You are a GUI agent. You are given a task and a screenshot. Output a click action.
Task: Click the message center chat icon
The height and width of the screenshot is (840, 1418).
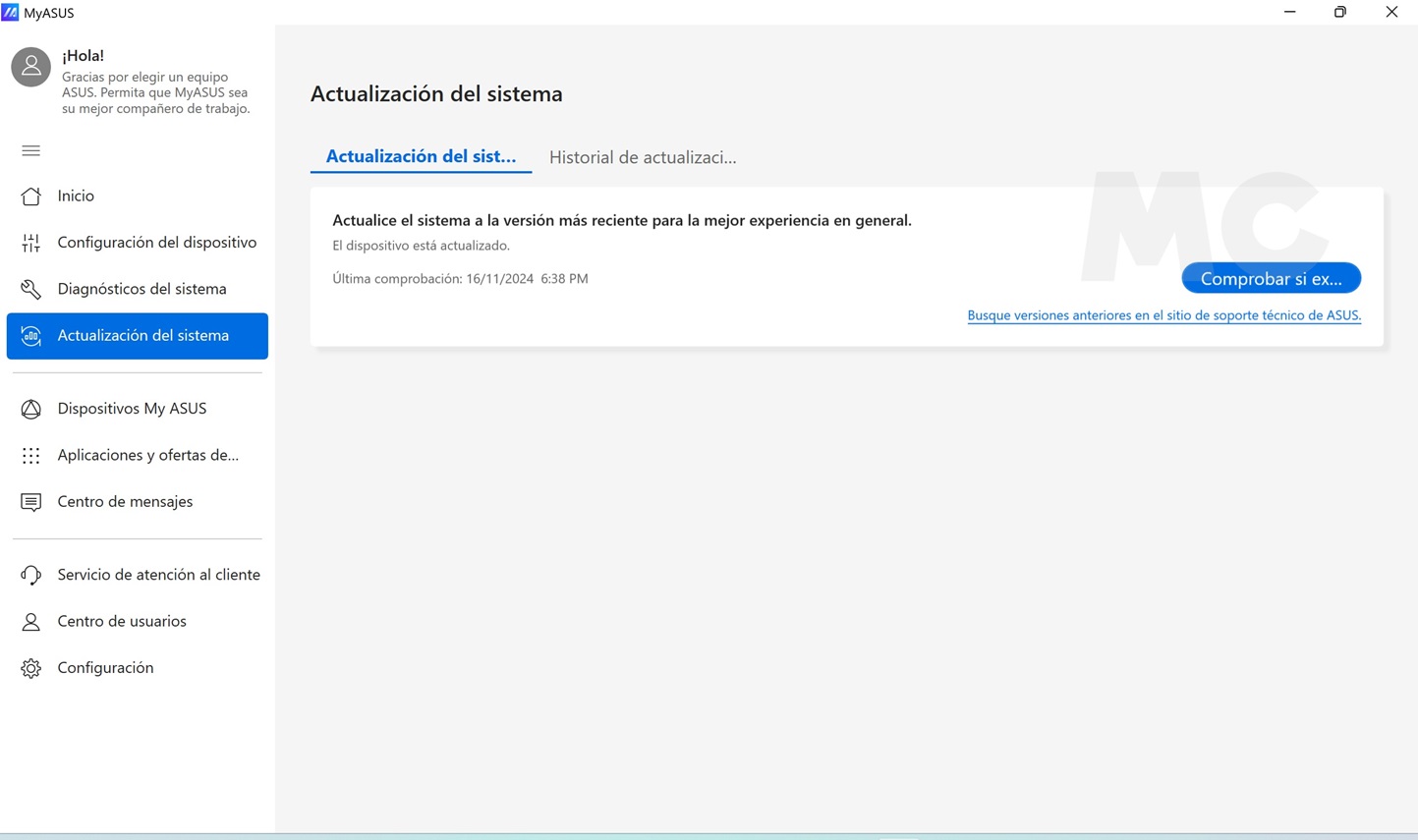coord(30,502)
